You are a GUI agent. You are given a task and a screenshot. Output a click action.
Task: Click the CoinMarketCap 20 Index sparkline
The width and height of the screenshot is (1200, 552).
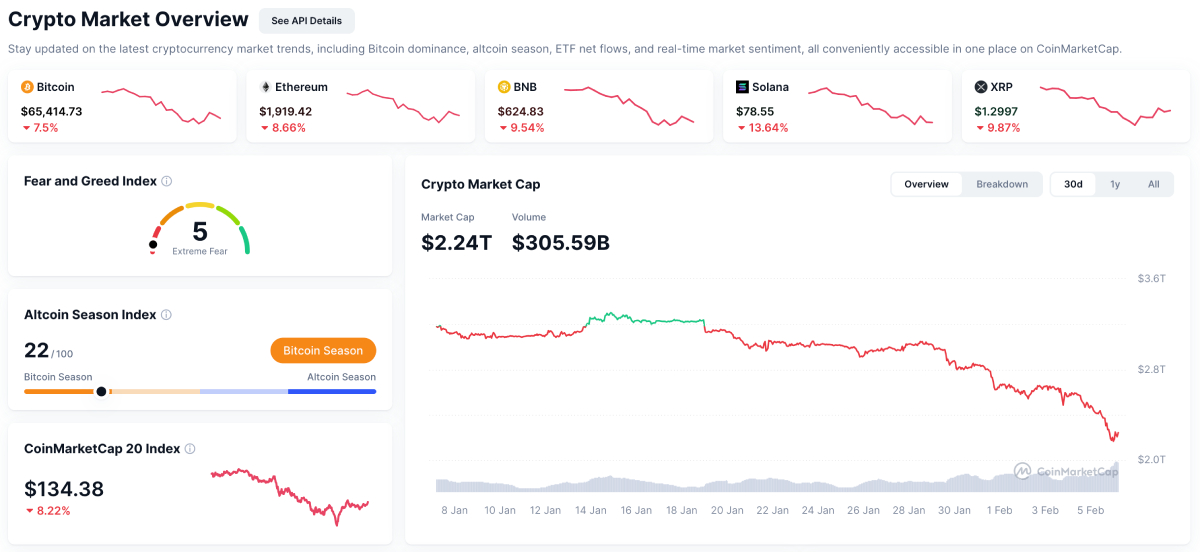click(x=290, y=491)
